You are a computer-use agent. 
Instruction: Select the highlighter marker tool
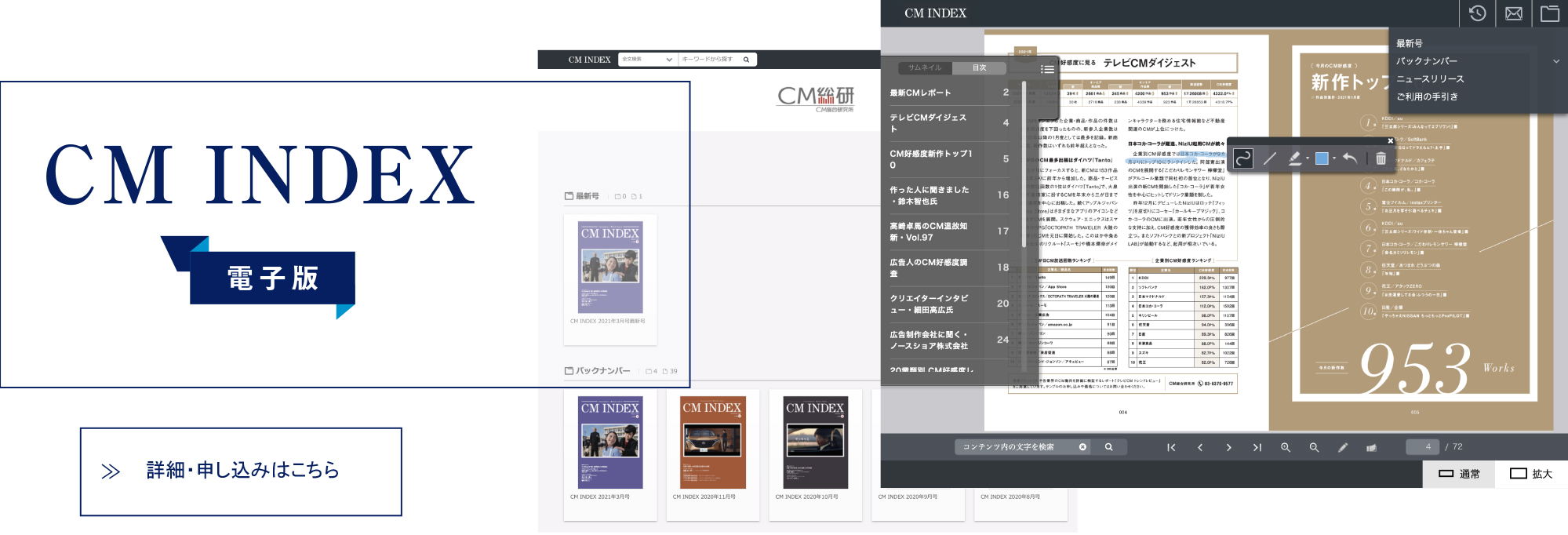[1294, 158]
